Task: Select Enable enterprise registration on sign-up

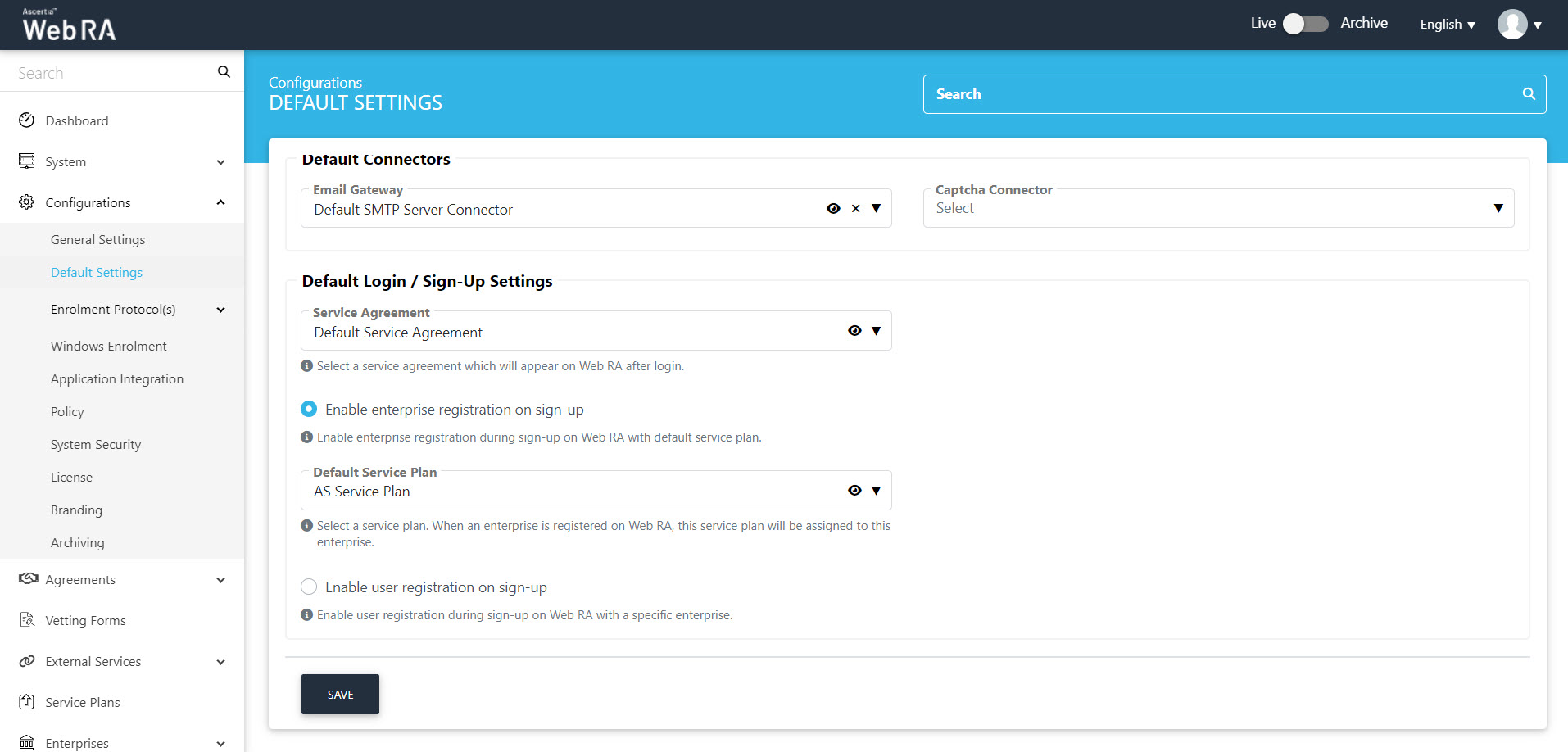Action: [309, 409]
